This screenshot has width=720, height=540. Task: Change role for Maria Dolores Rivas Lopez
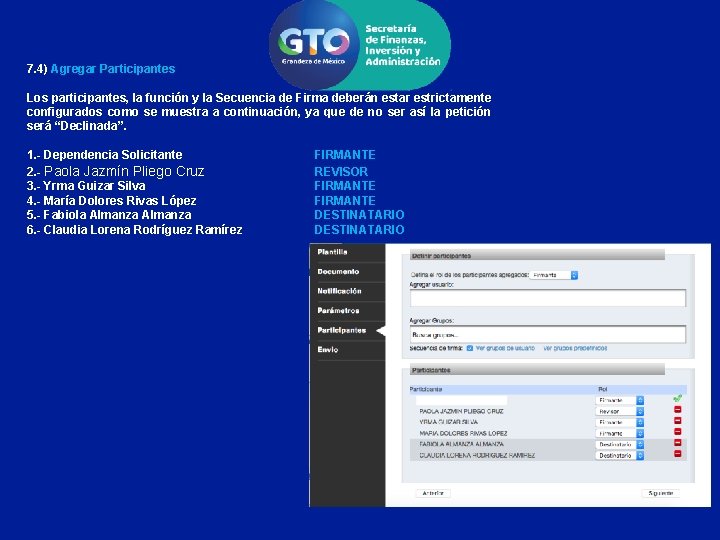pos(620,433)
